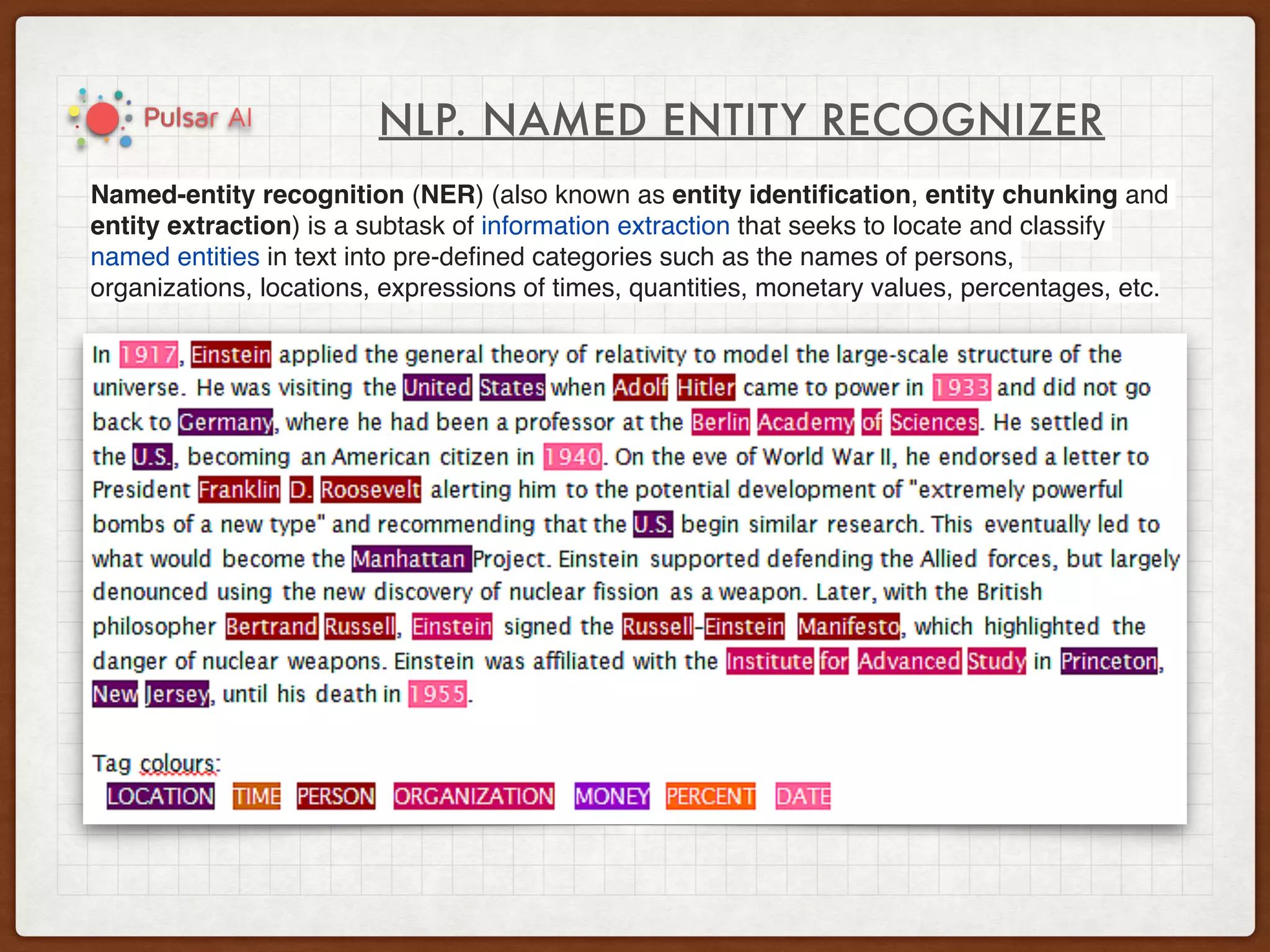The width and height of the screenshot is (1270, 952).
Task: Select the PERCENT tag colour label
Action: point(711,796)
